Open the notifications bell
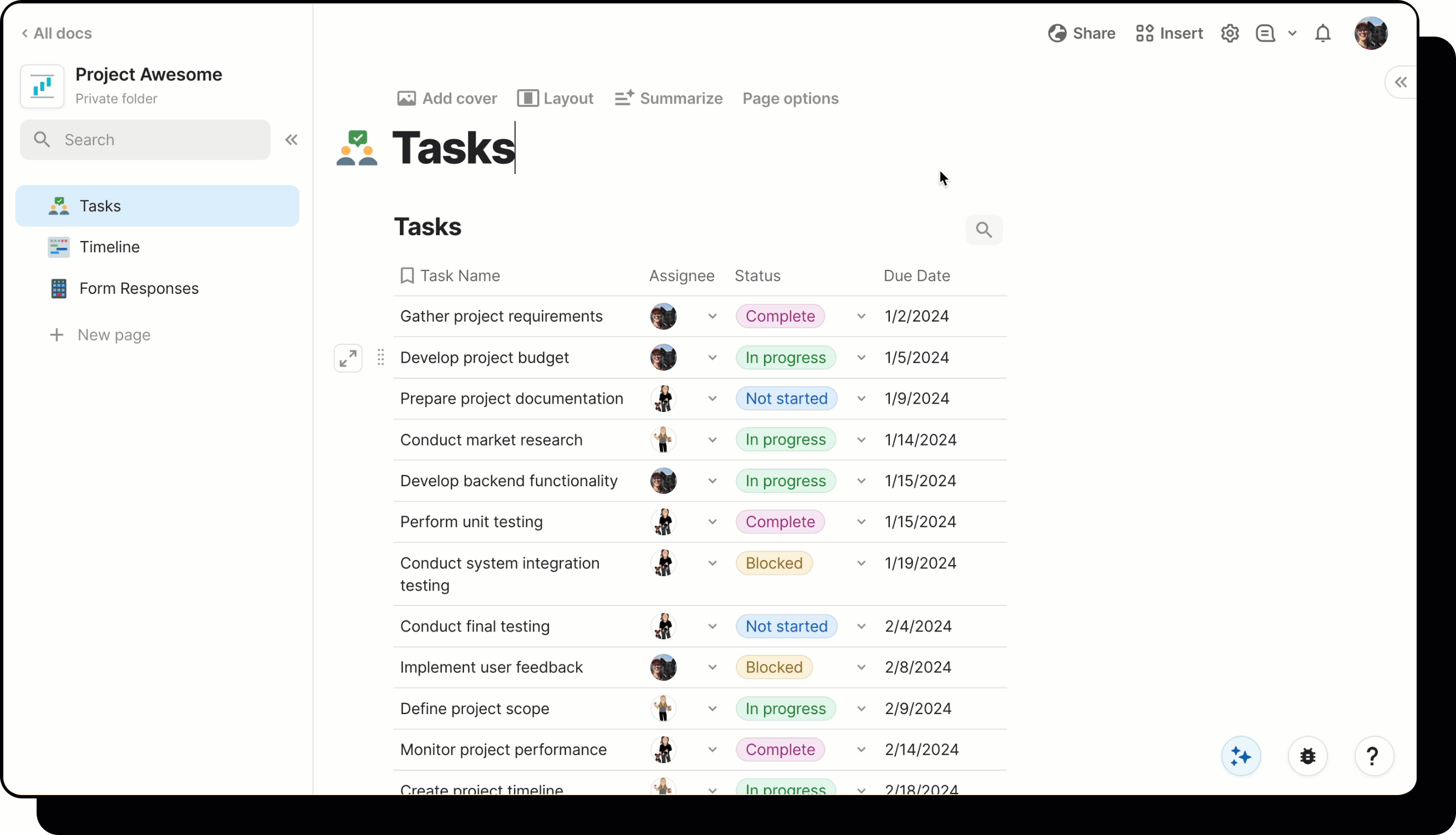1456x835 pixels. point(1322,33)
